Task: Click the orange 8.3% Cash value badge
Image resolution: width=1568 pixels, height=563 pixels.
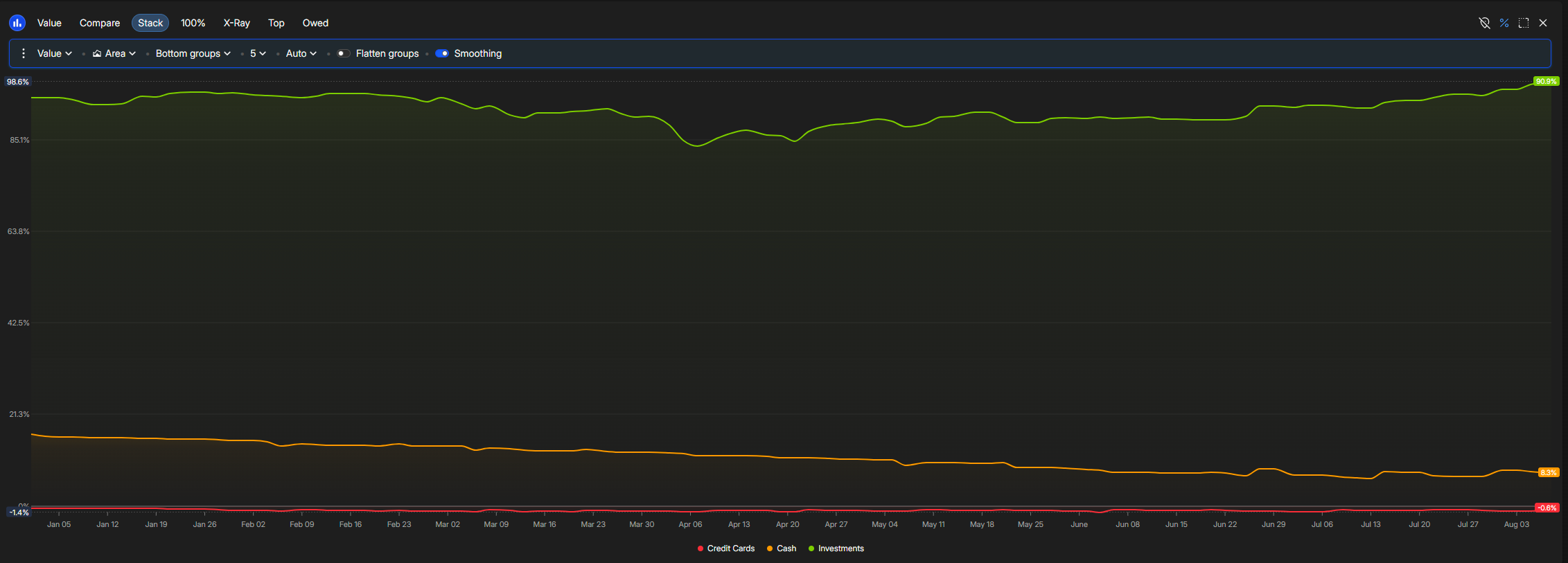Action: [1548, 472]
